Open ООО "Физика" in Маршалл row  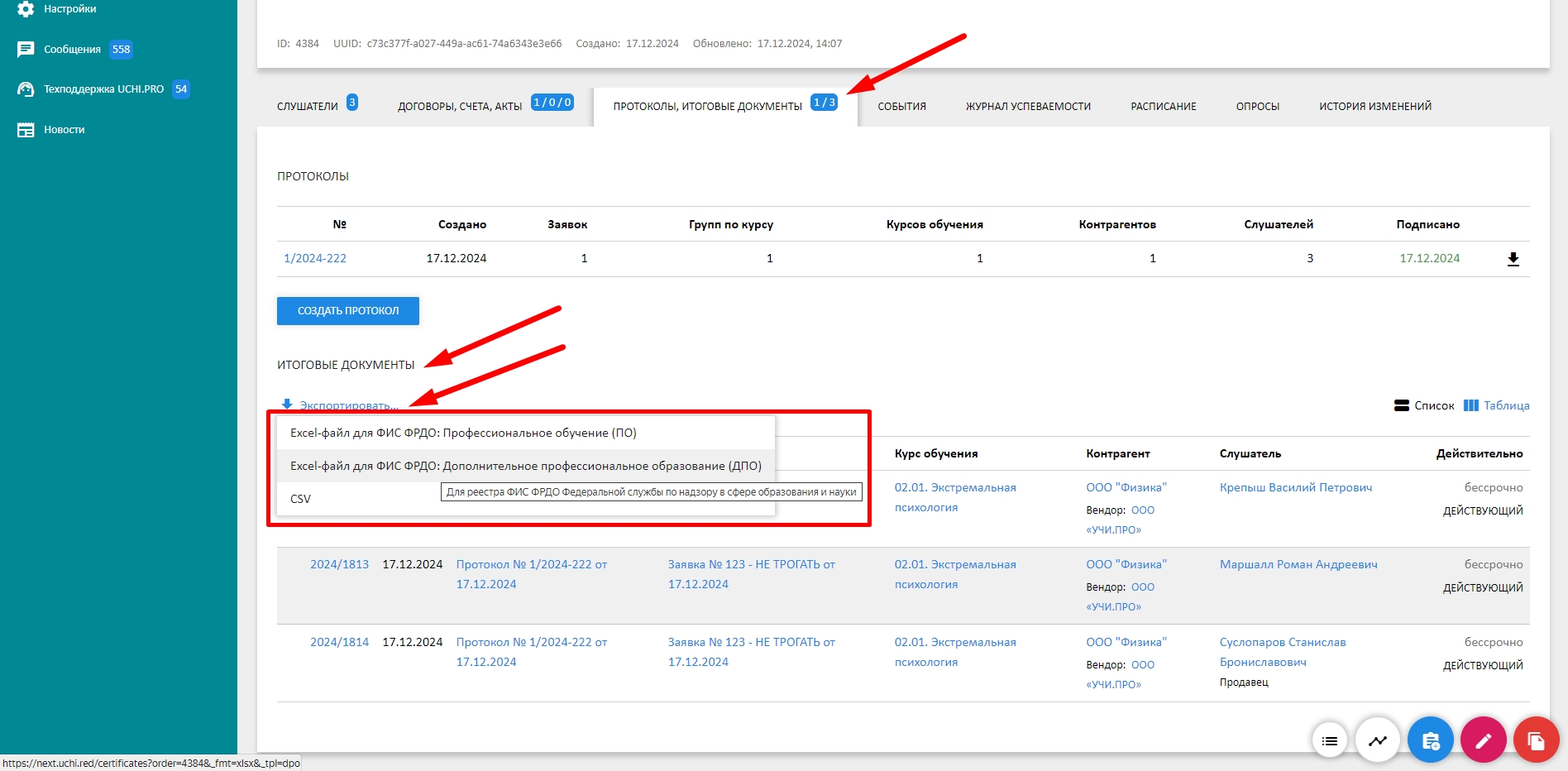pyautogui.click(x=1126, y=564)
